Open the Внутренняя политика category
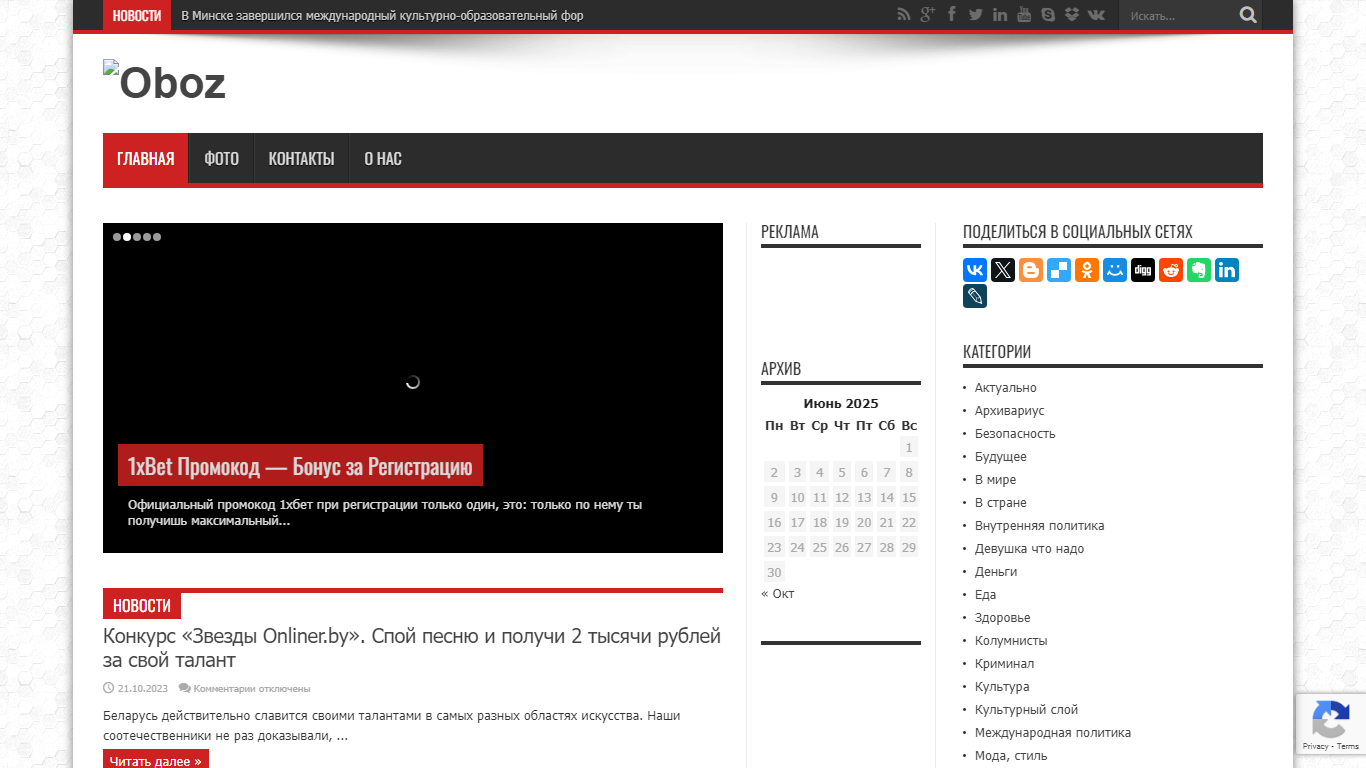 click(1040, 526)
